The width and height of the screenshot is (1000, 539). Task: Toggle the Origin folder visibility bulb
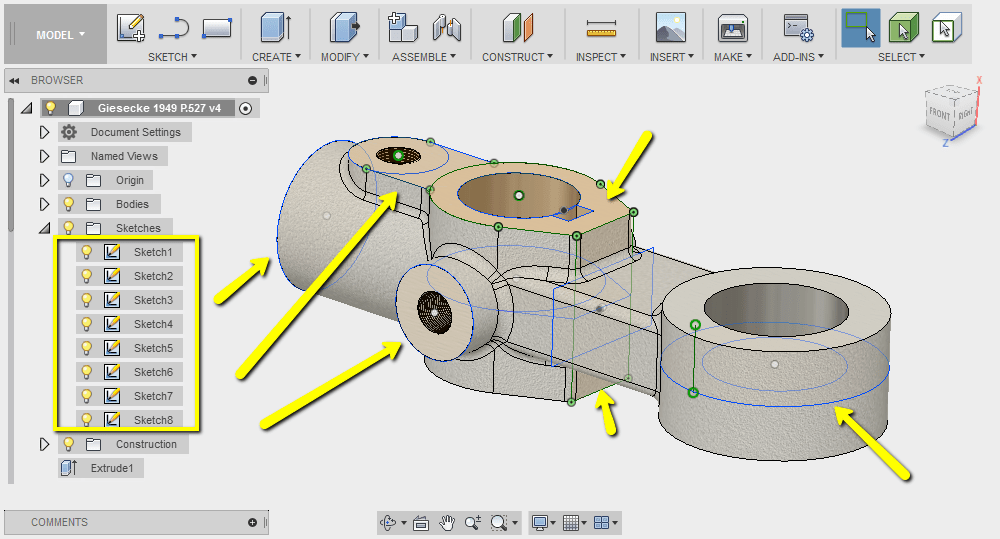[x=68, y=180]
